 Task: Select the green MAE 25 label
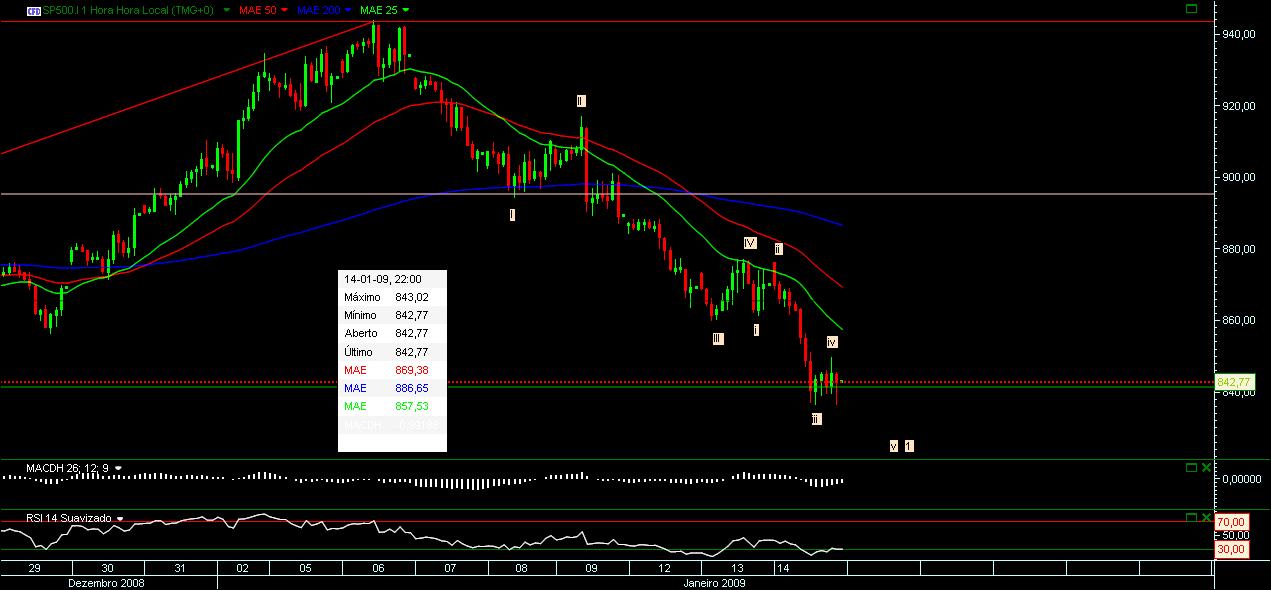click(377, 10)
